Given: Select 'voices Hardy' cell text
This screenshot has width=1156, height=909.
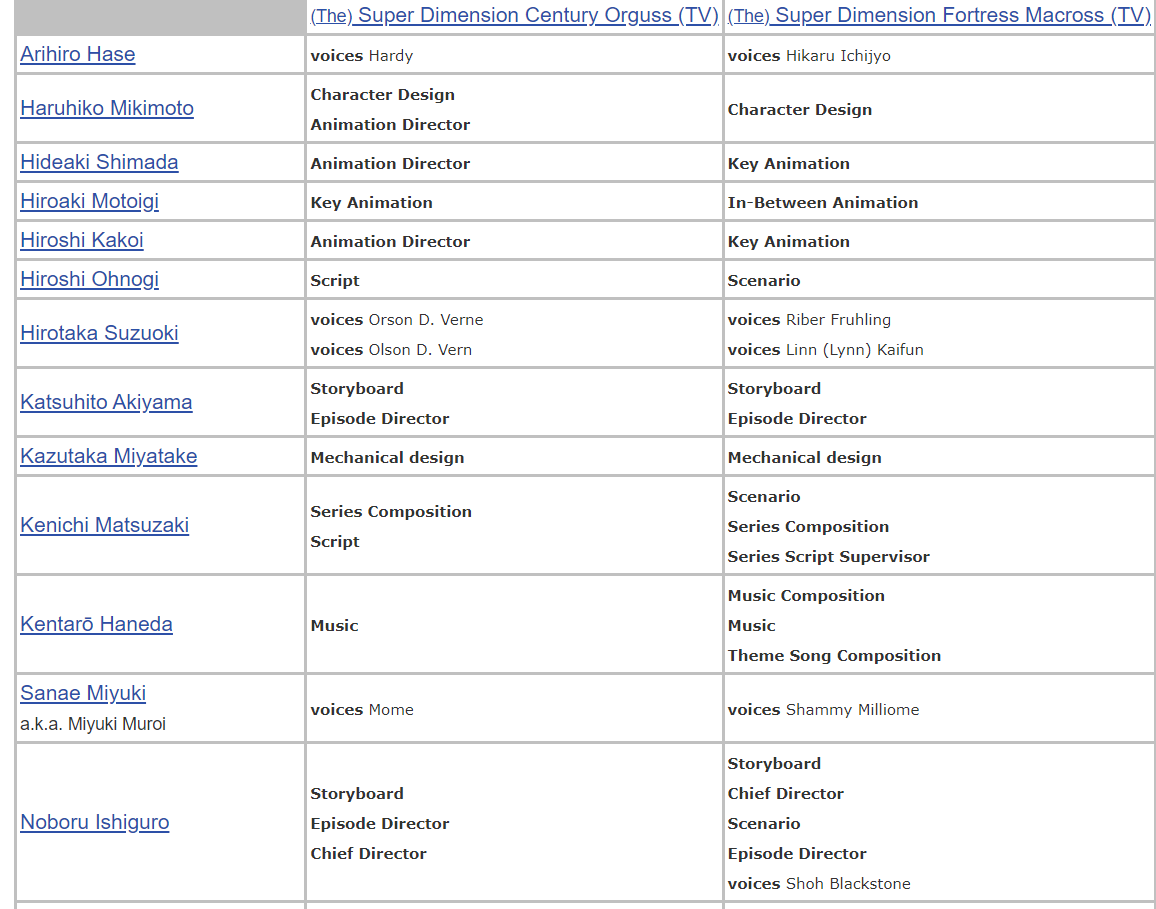Looking at the screenshot, I should coord(361,56).
